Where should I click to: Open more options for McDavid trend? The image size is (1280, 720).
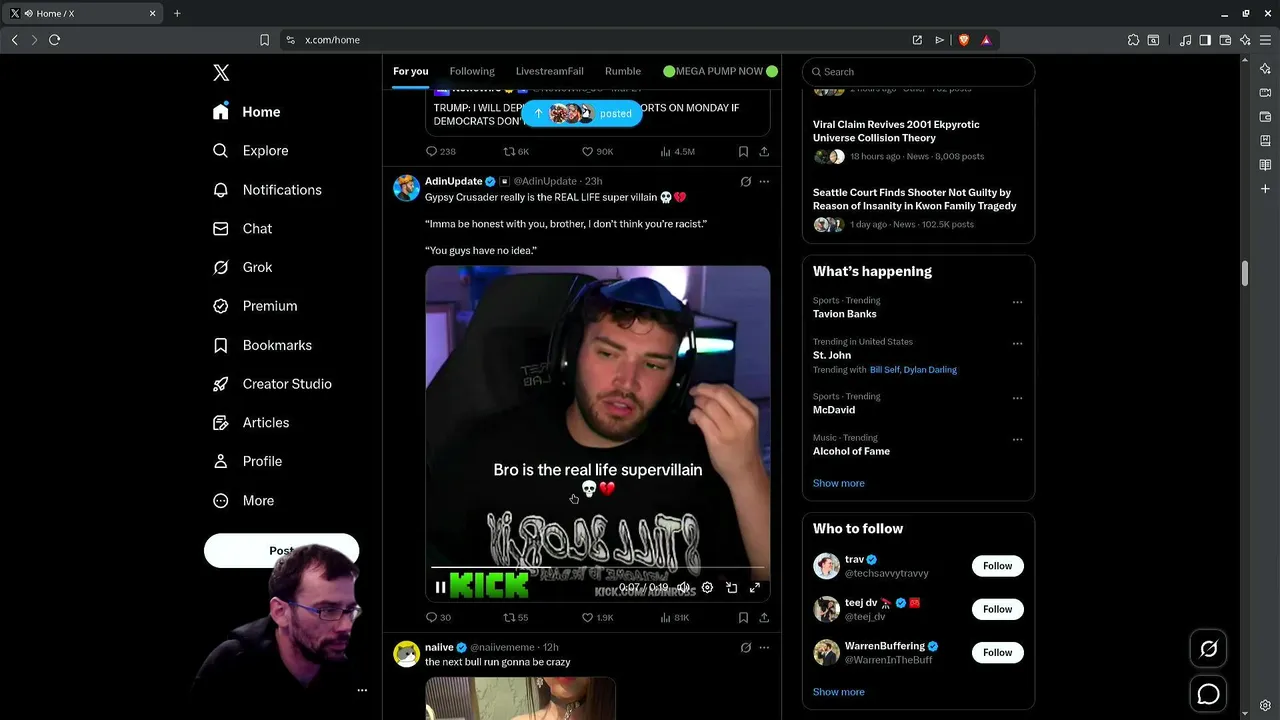(1017, 398)
